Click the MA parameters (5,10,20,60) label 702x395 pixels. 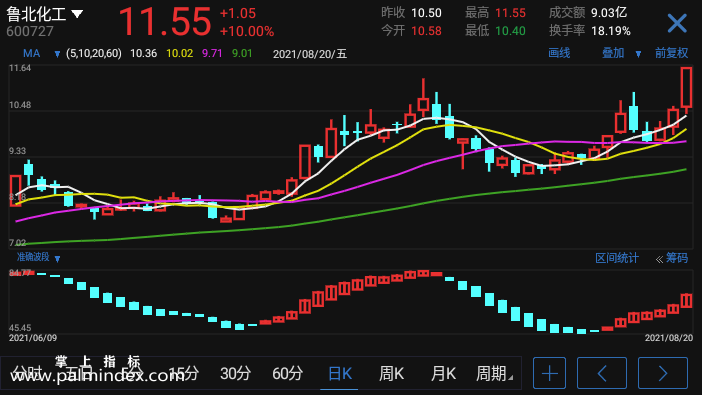tap(94, 54)
